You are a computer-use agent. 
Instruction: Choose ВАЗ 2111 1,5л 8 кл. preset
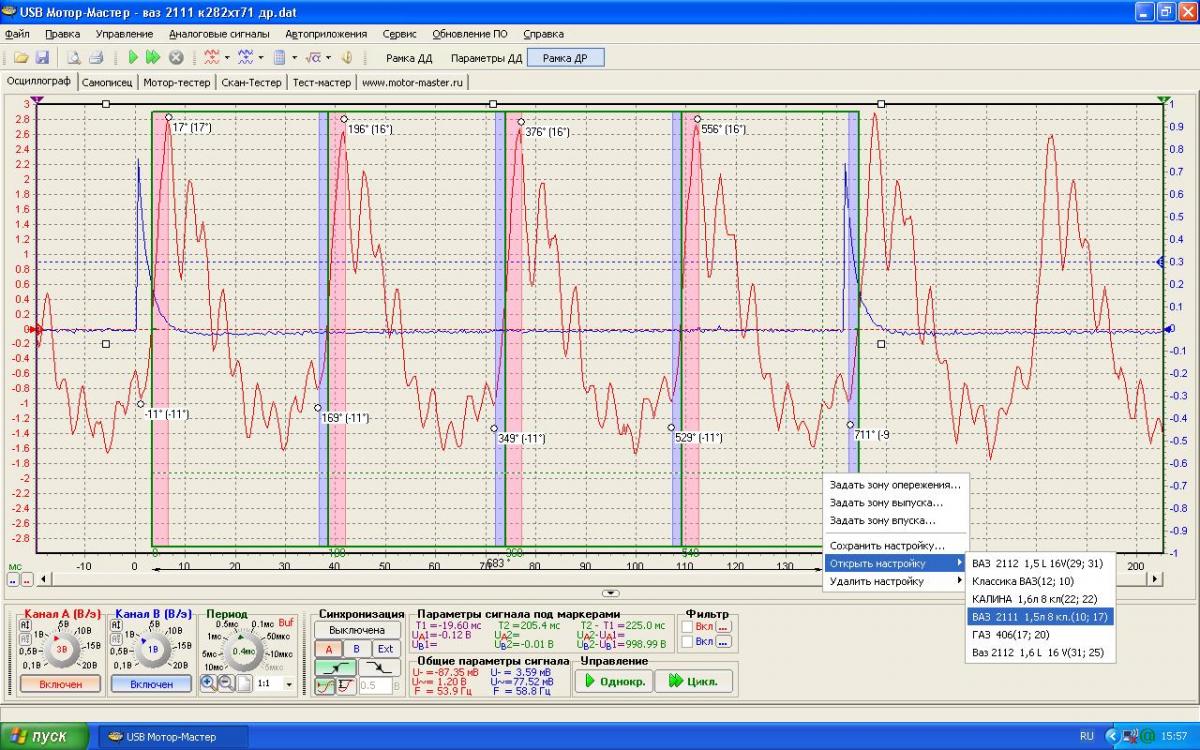click(1039, 616)
